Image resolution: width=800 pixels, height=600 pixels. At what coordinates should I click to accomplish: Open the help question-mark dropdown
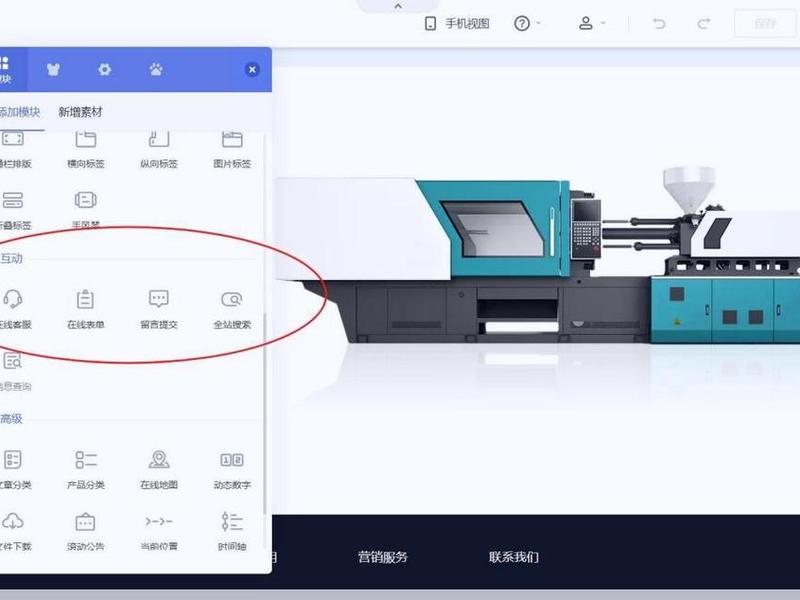pos(527,23)
